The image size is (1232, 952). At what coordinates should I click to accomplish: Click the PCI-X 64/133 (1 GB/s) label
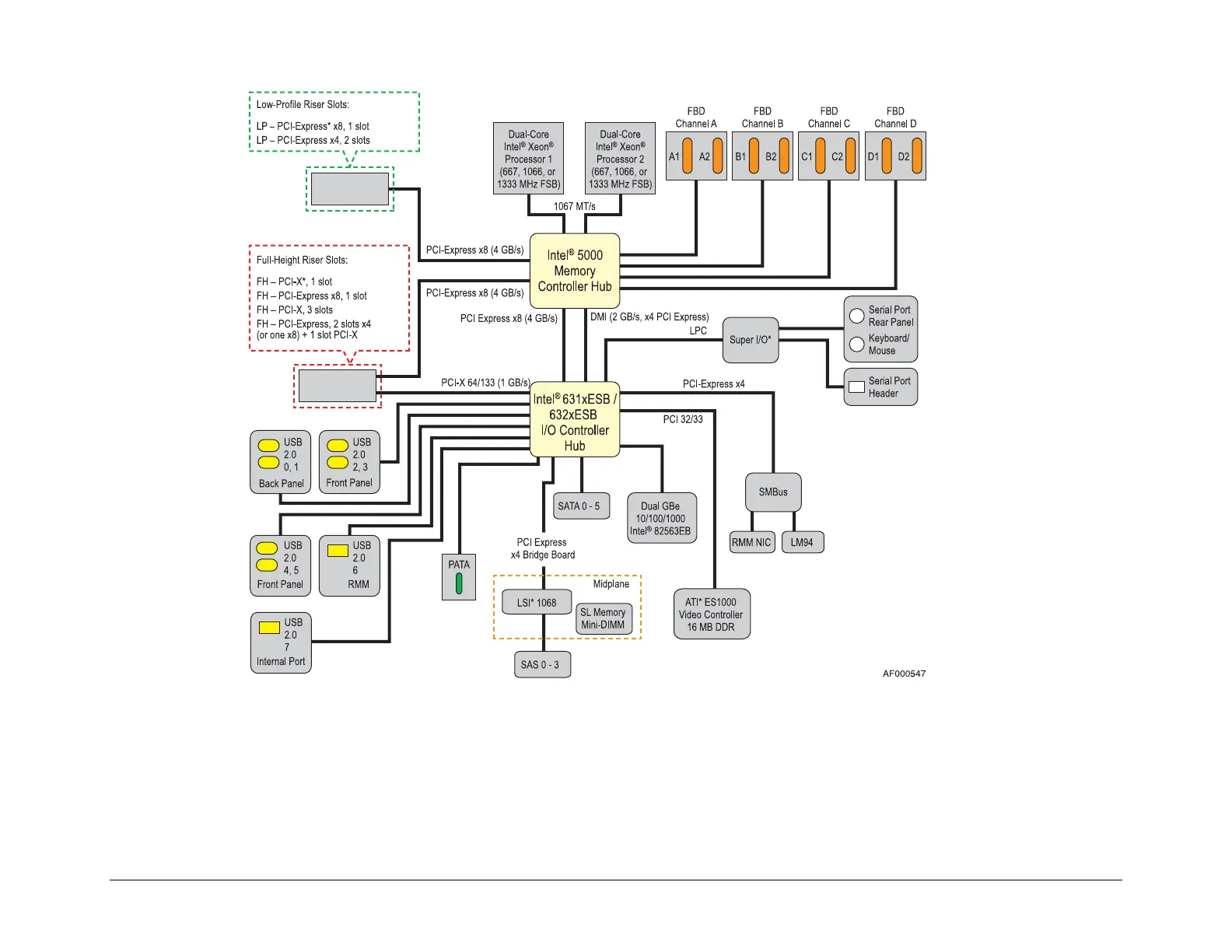(x=485, y=383)
